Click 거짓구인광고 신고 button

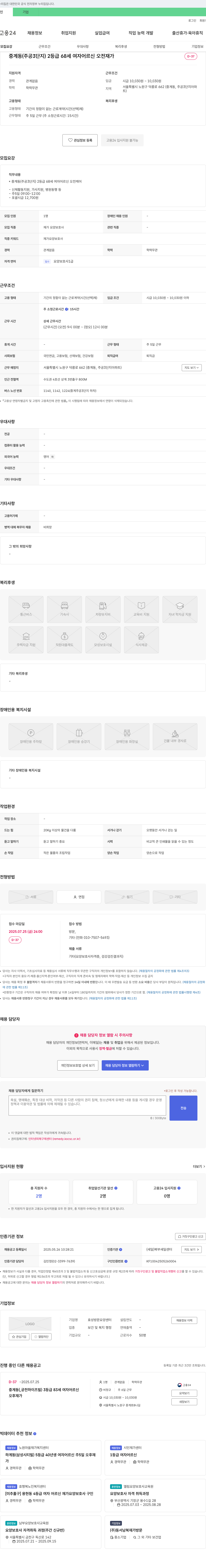[190, 1236]
